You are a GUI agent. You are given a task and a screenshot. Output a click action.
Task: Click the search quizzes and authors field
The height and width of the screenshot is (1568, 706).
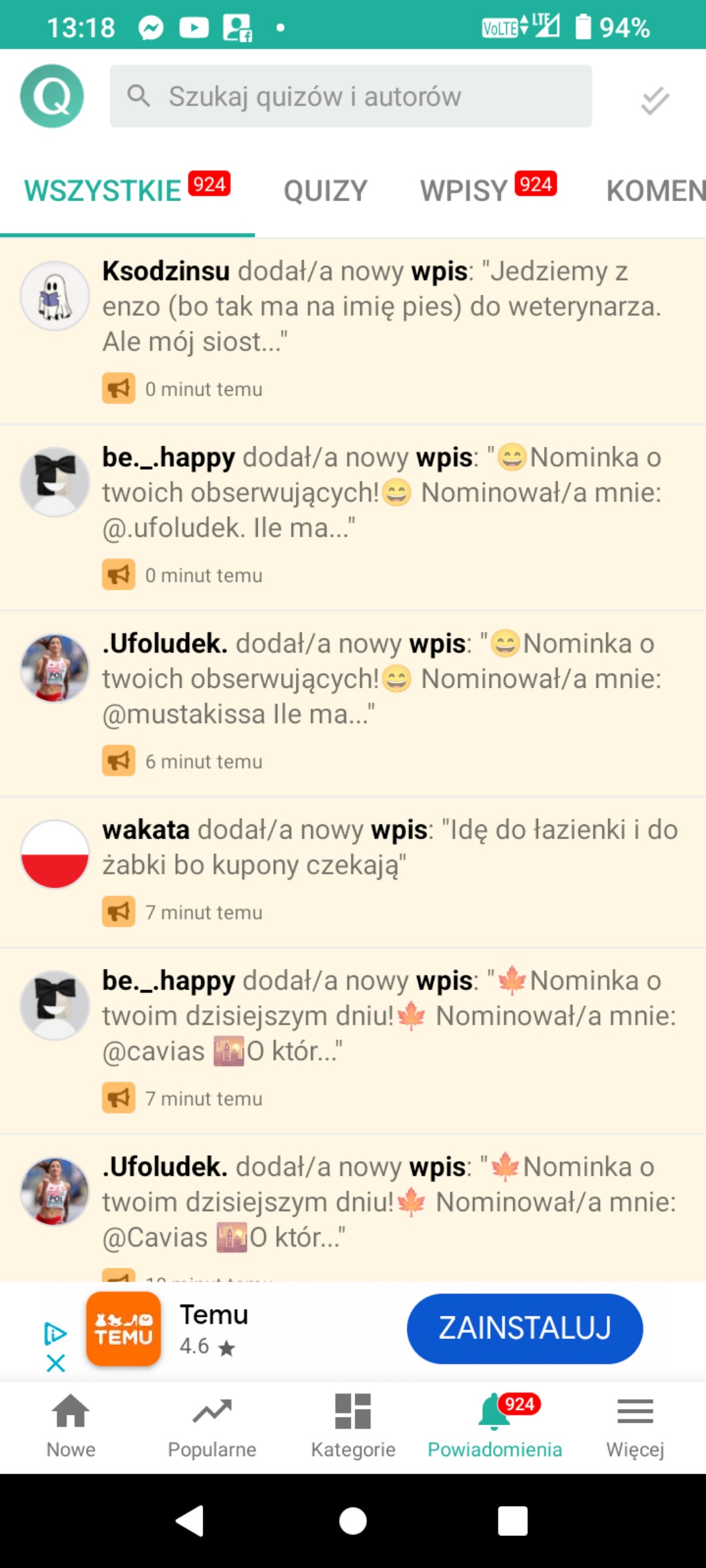click(x=351, y=96)
